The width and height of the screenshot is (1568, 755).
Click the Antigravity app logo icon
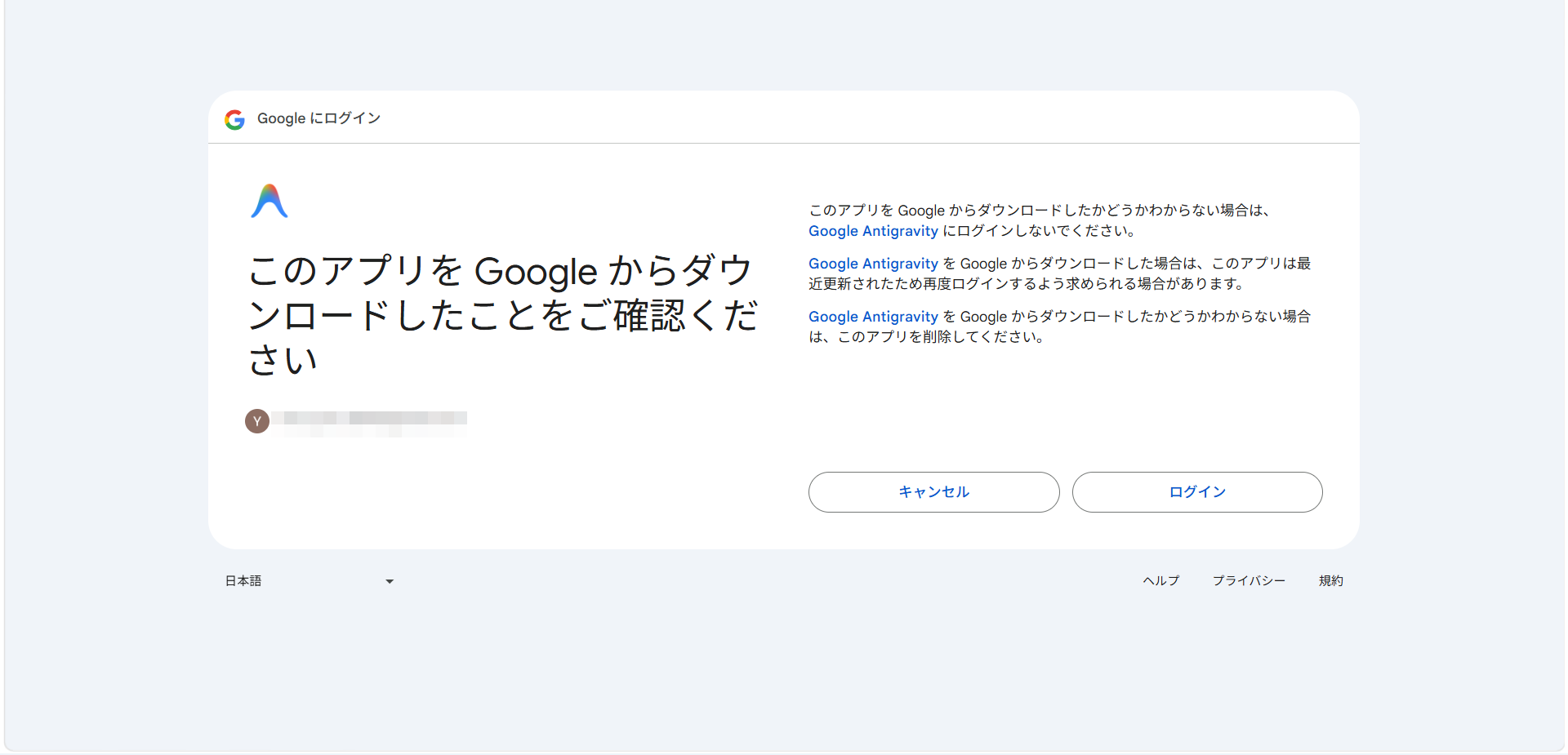[269, 202]
